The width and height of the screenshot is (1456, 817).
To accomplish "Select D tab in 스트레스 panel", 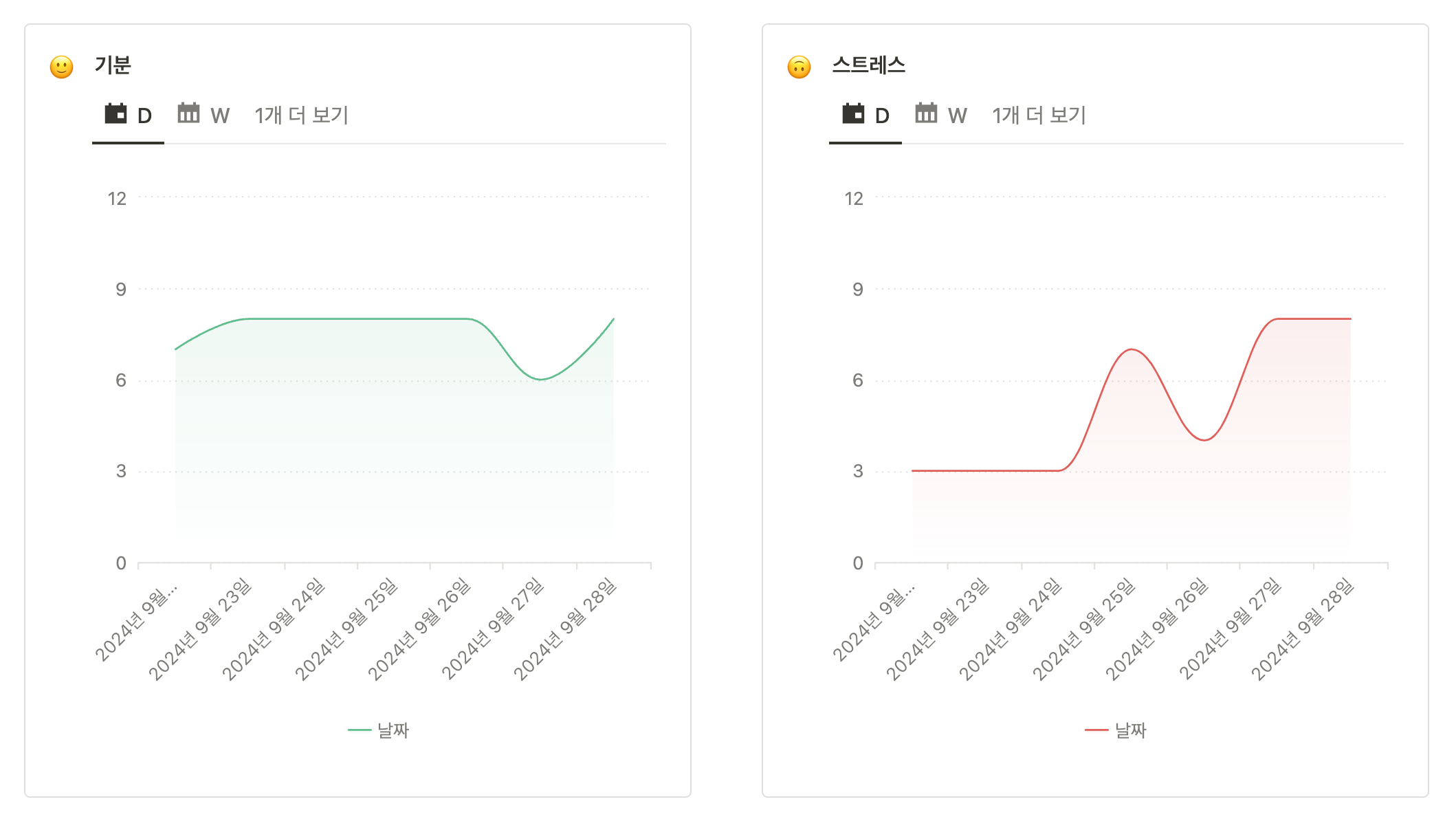I will [x=881, y=116].
